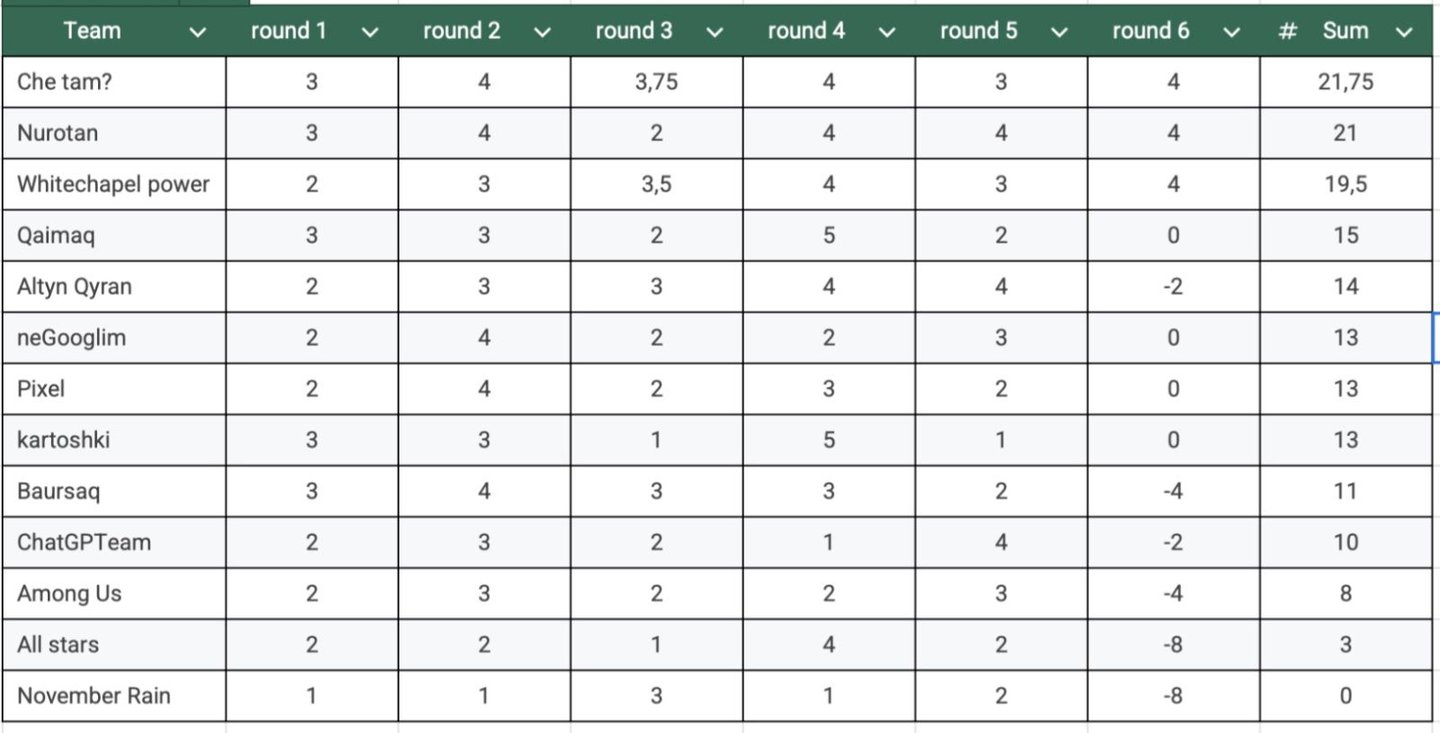Click the round 3 header dropdown arrow
Image resolution: width=1440 pixels, height=733 pixels.
click(x=714, y=32)
